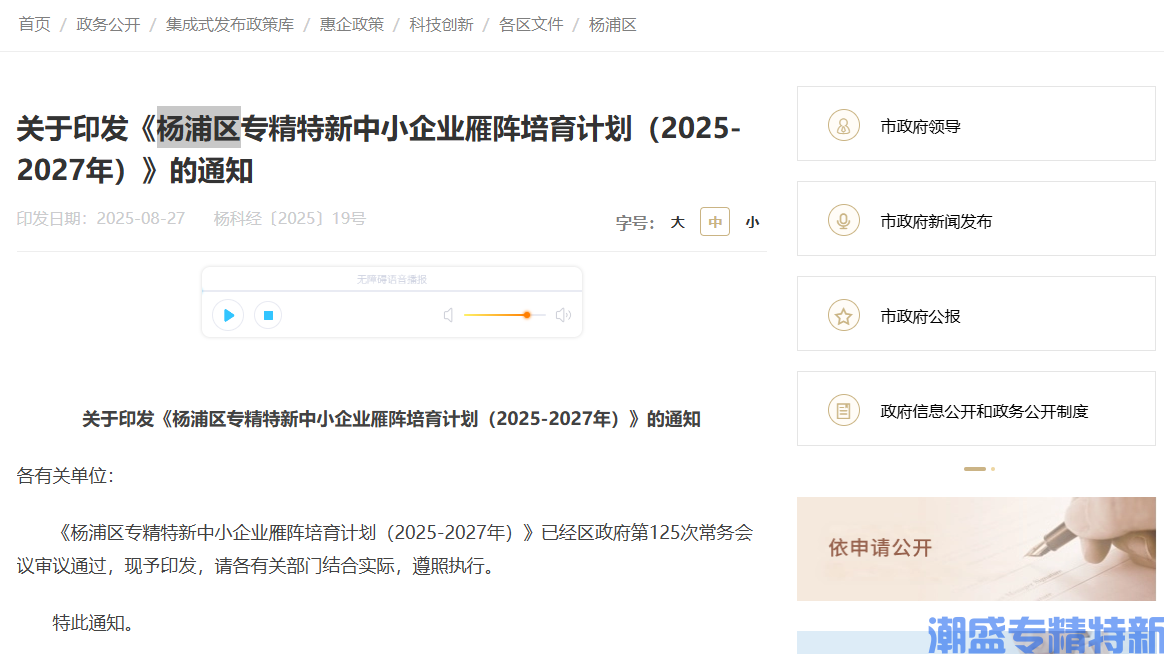
Task: Click the 依申请公开 banner image
Action: click(x=976, y=549)
